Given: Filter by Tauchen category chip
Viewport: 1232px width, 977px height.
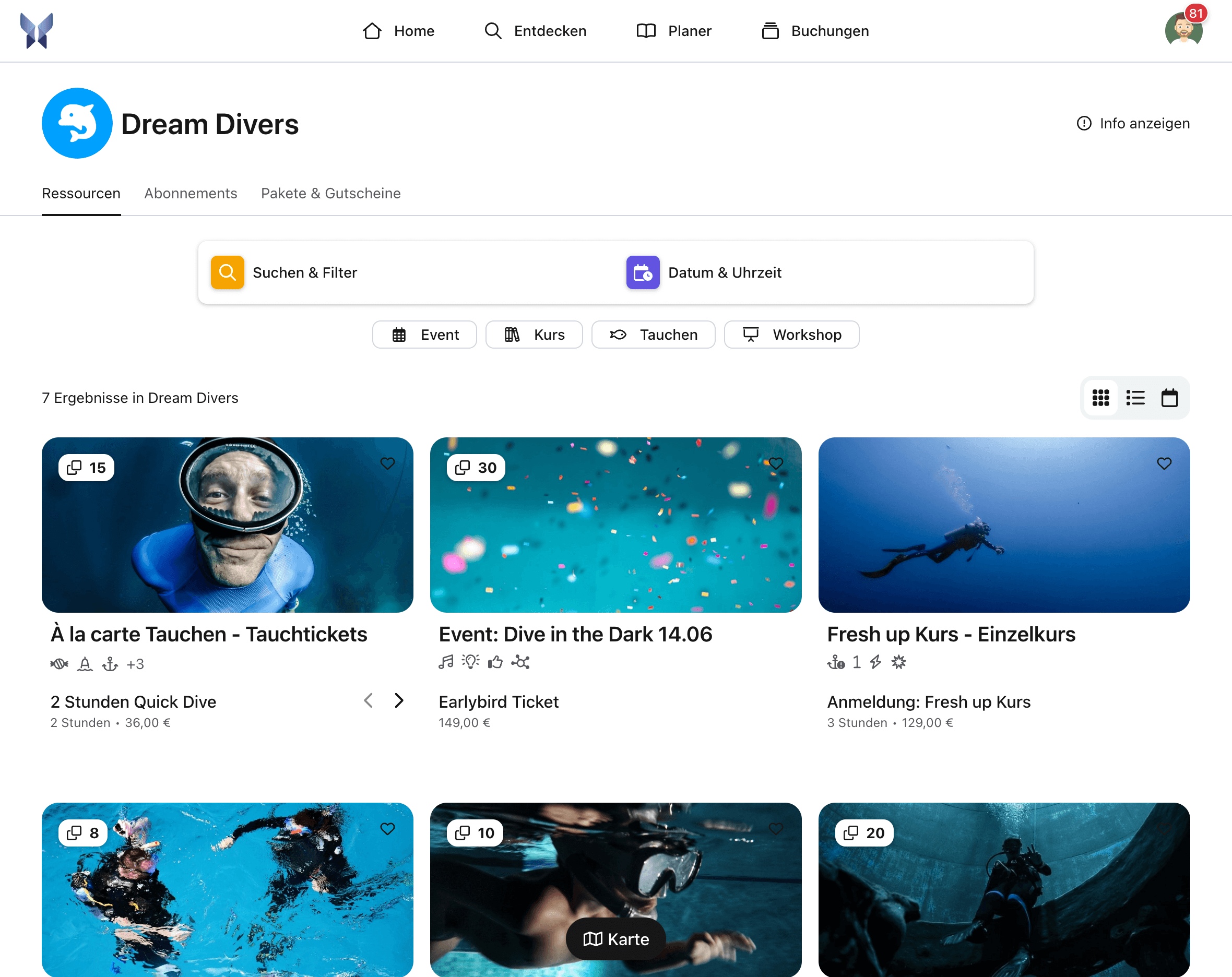Looking at the screenshot, I should 653,335.
